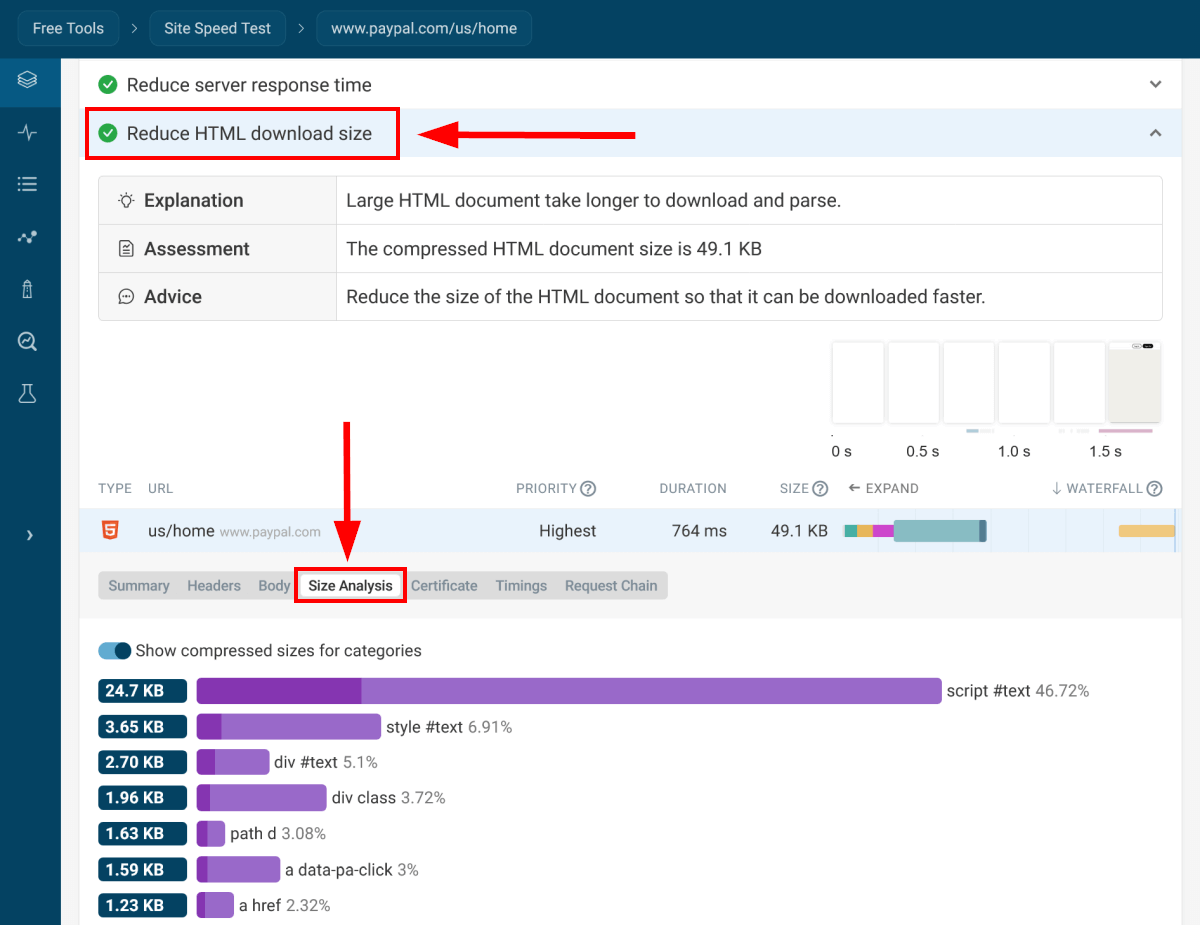Go to Site Speed Test breadcrumb
This screenshot has height=925, width=1200.
point(217,28)
